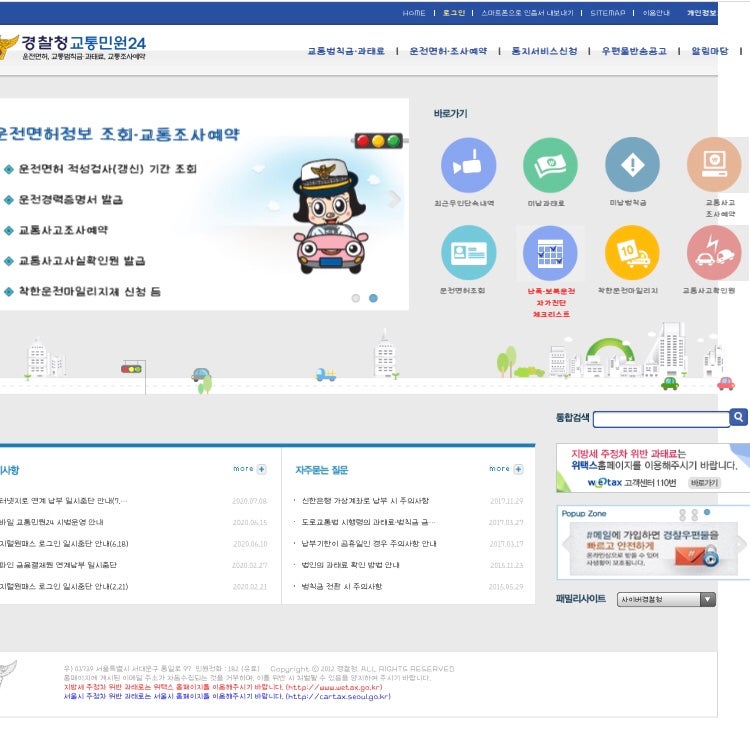Click the 통합검색 search input field
Screen dimensions: 750x734
662,419
